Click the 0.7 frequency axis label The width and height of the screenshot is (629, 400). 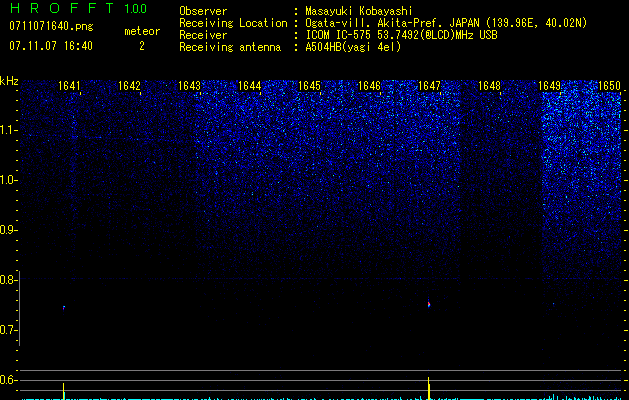[7, 330]
